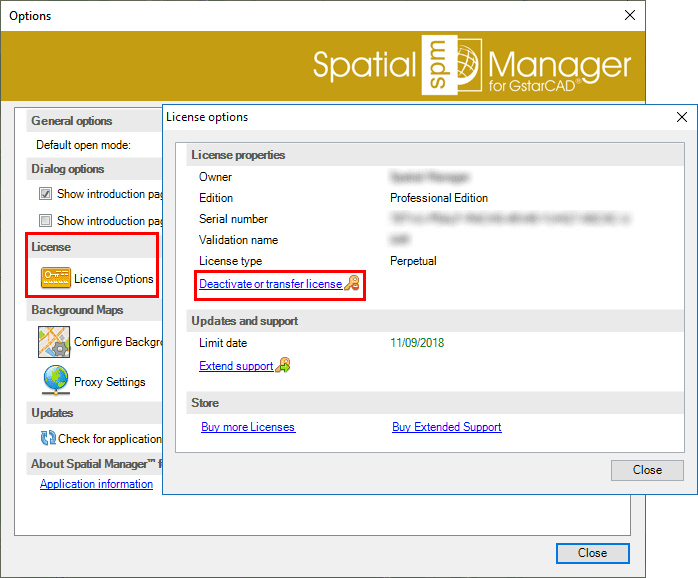Open Configure Background maps icon
Image resolution: width=698 pixels, height=578 pixels.
54,342
